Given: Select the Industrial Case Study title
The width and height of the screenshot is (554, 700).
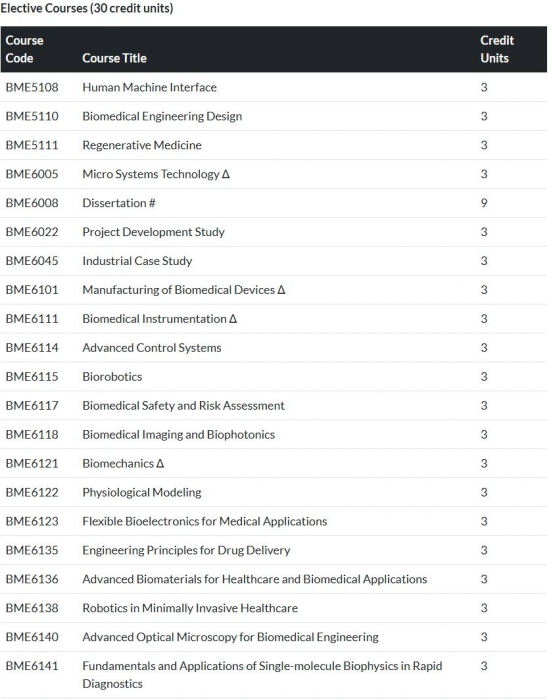Looking at the screenshot, I should coord(137,261).
